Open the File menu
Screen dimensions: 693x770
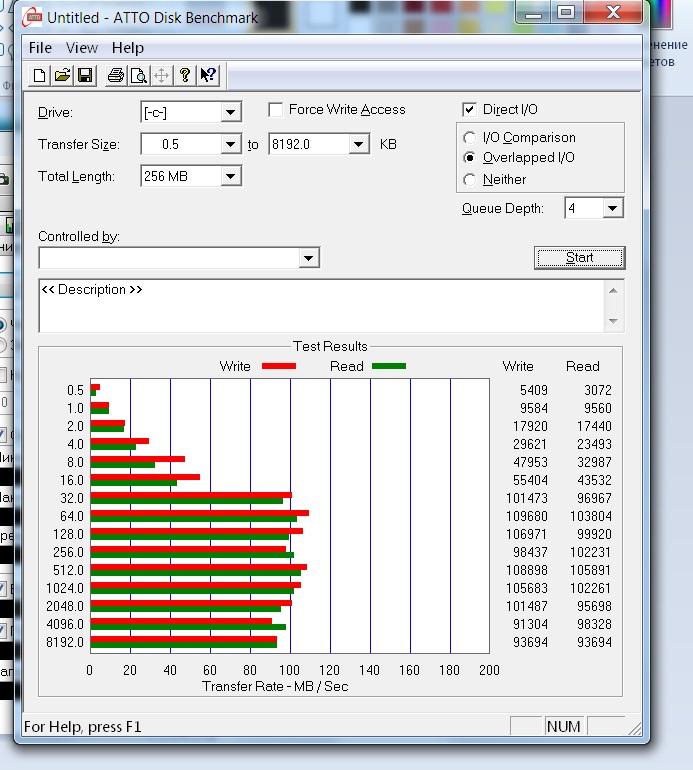click(40, 48)
